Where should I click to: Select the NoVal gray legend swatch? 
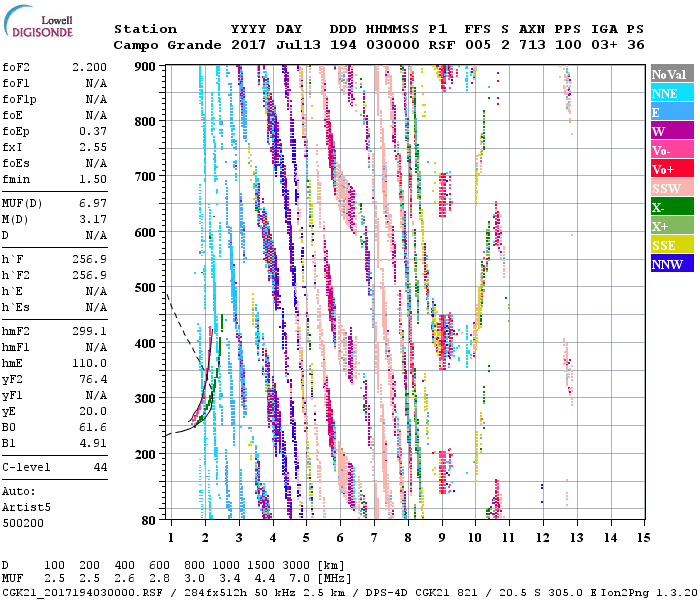[672, 74]
